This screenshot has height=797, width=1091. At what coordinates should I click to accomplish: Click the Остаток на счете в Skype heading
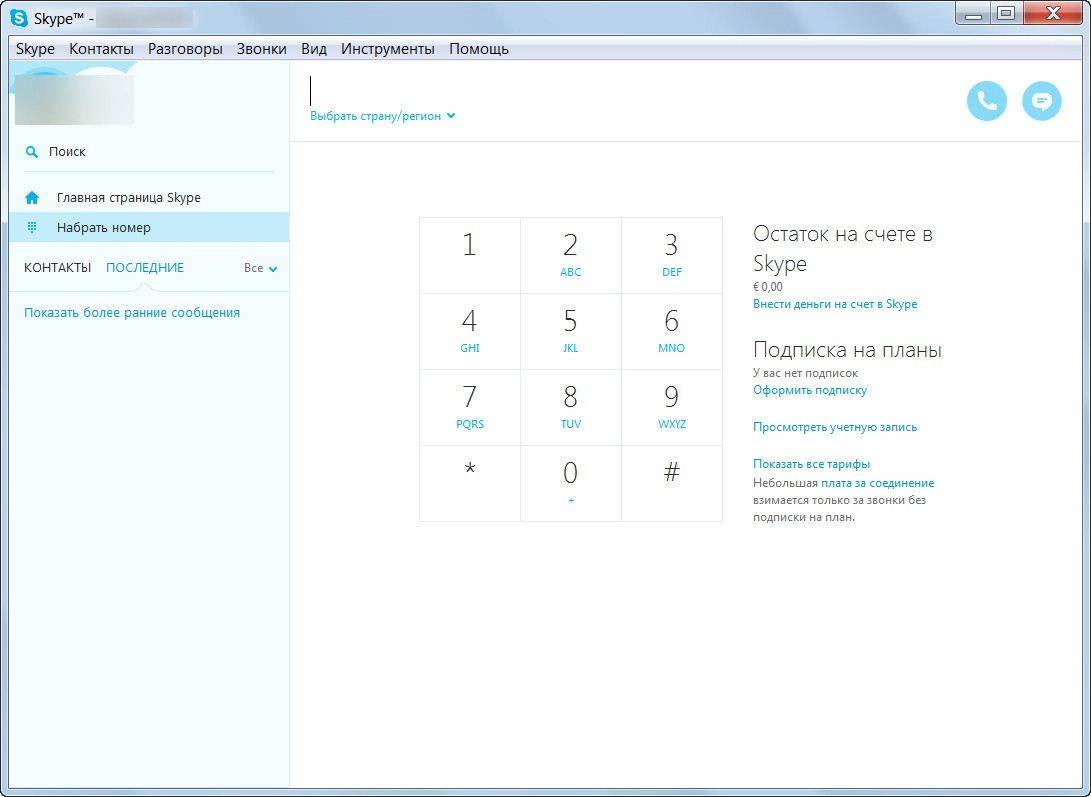tap(843, 248)
